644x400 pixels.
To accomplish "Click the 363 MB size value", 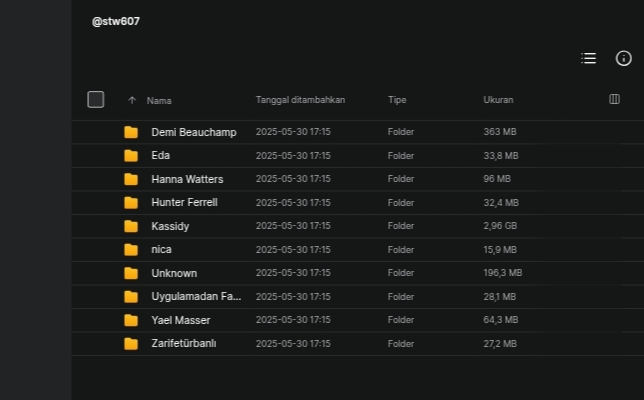I will 500,132.
